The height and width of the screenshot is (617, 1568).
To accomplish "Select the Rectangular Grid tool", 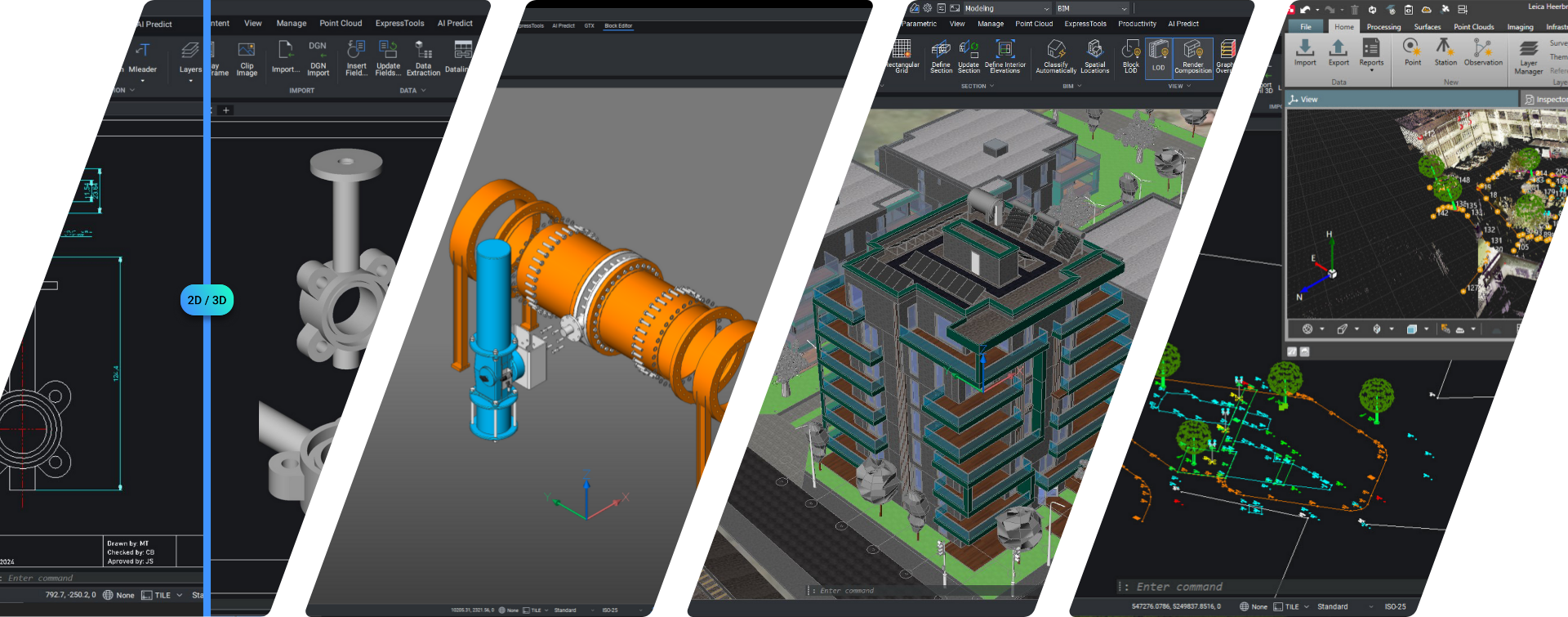I will point(902,56).
